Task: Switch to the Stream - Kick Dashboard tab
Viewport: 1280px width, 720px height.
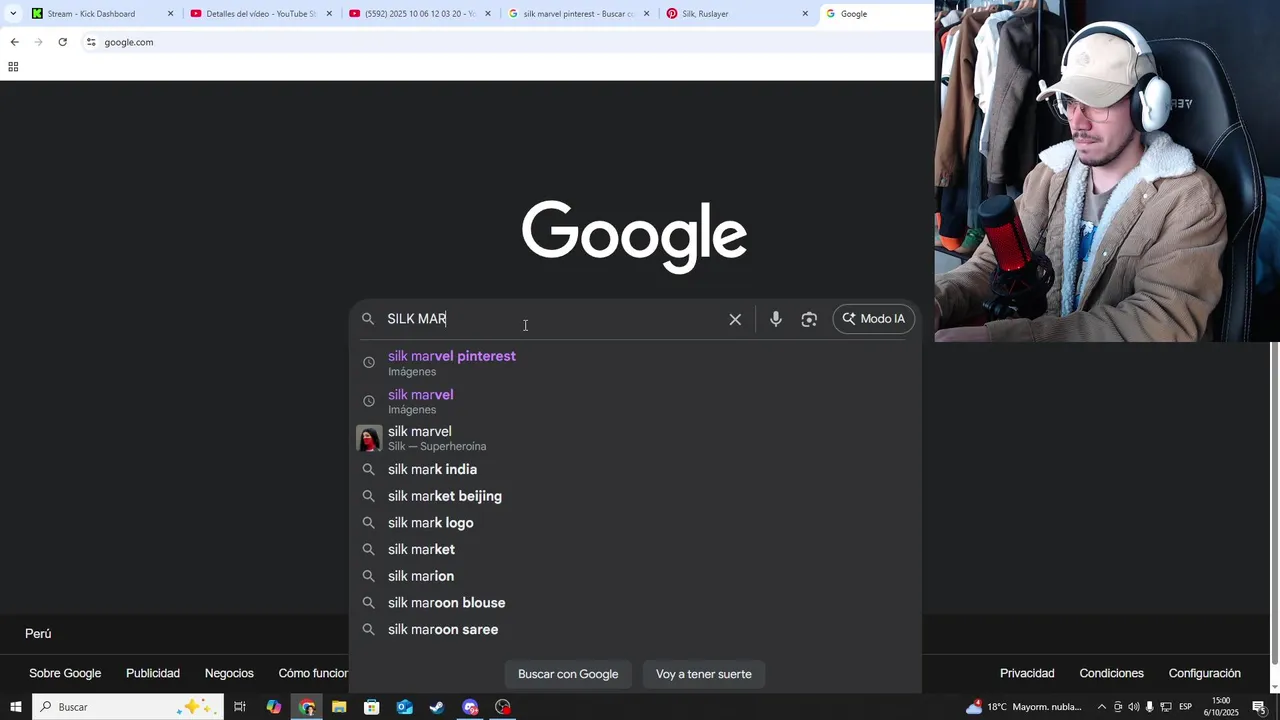Action: (x=102, y=14)
